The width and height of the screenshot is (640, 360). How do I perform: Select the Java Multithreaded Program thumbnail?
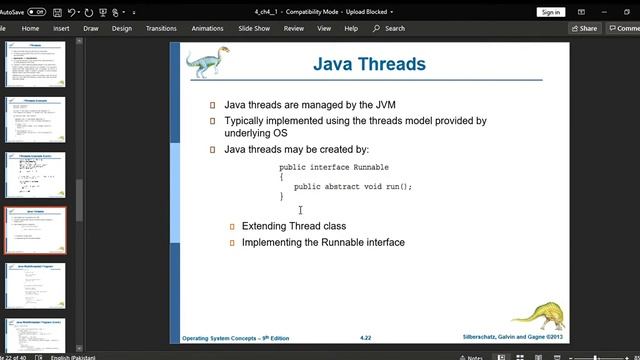[35, 286]
